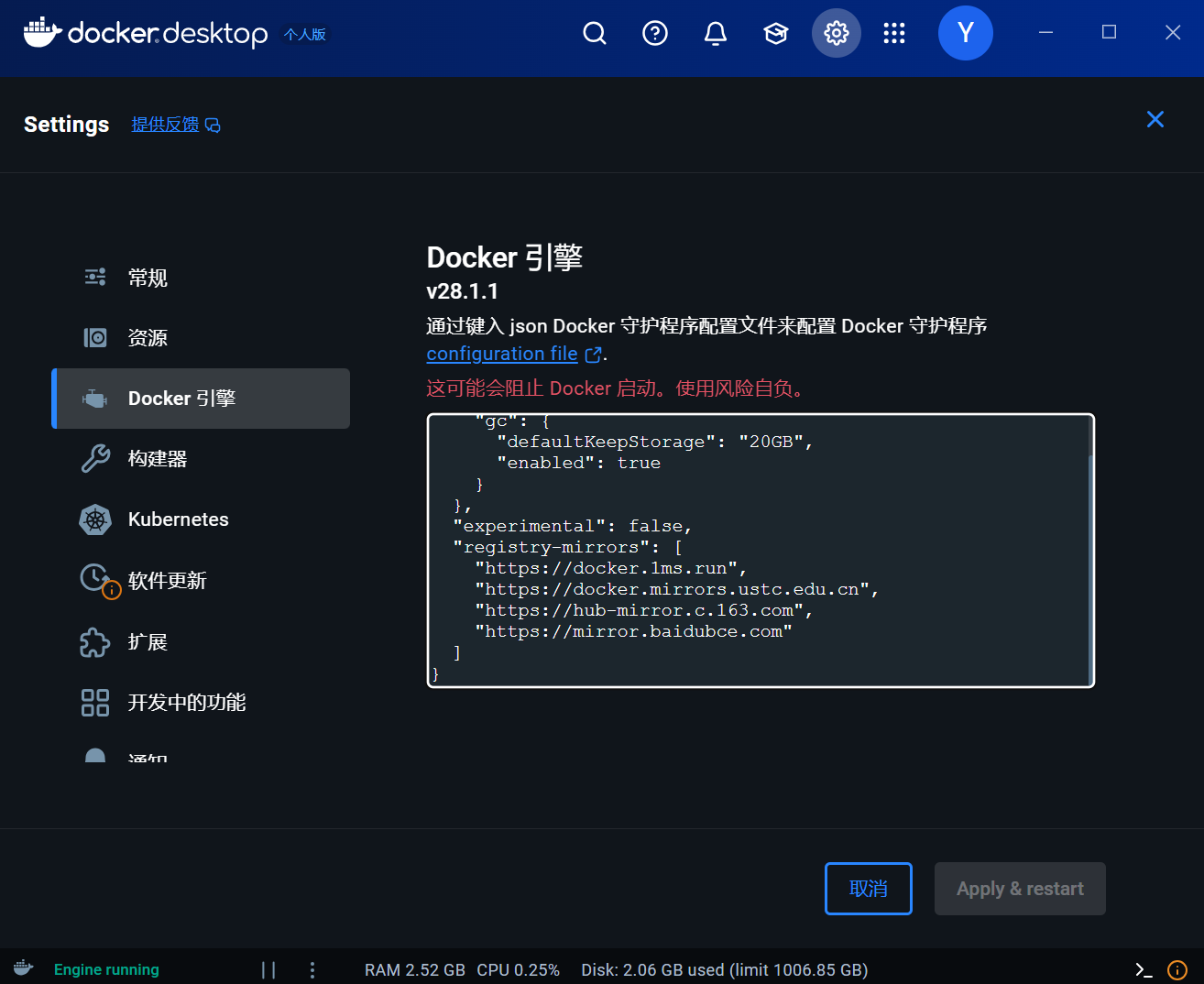Open notifications bell icon
The height and width of the screenshot is (984, 1204).
(716, 33)
